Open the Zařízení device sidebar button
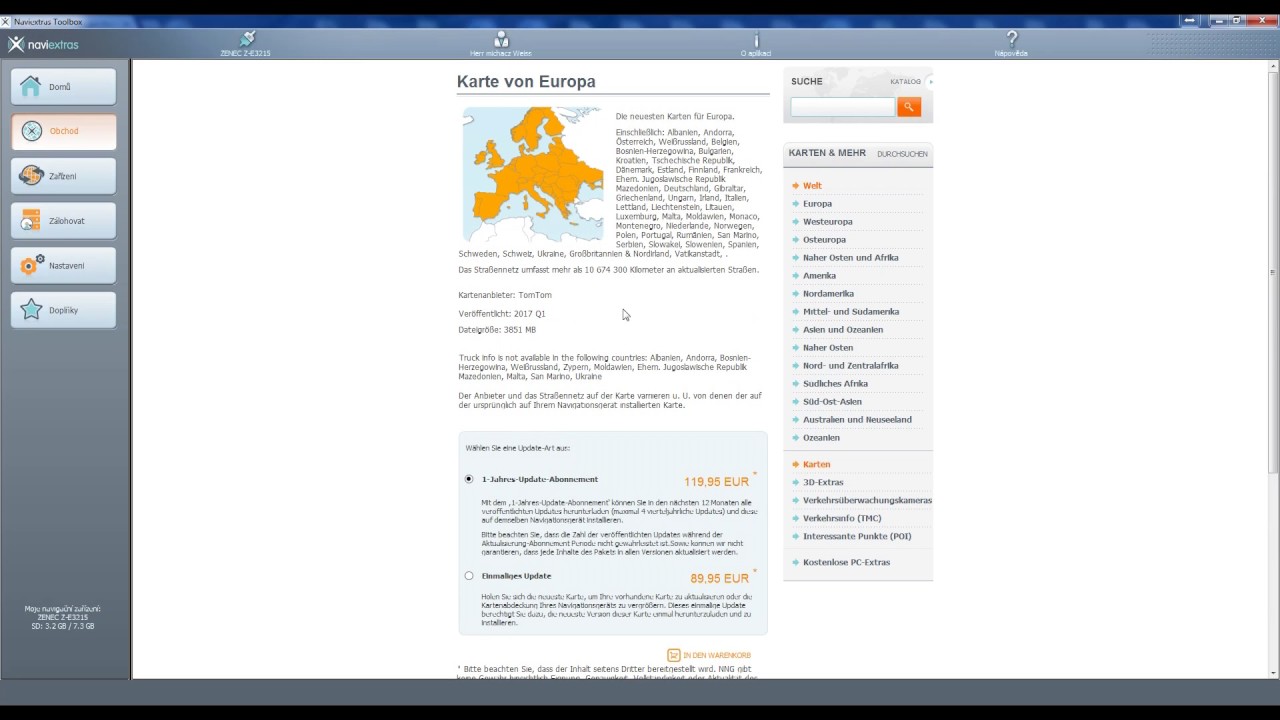1280x720 pixels. tap(63, 176)
